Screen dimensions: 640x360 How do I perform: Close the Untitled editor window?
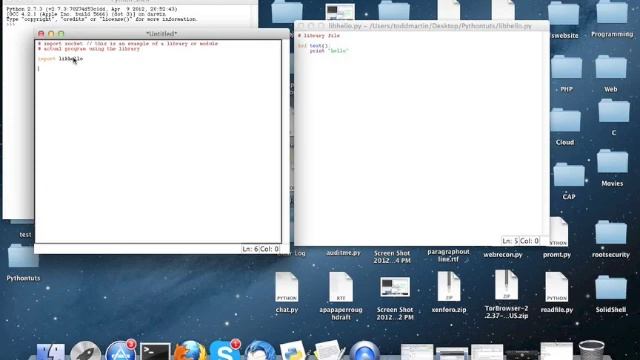click(x=41, y=34)
